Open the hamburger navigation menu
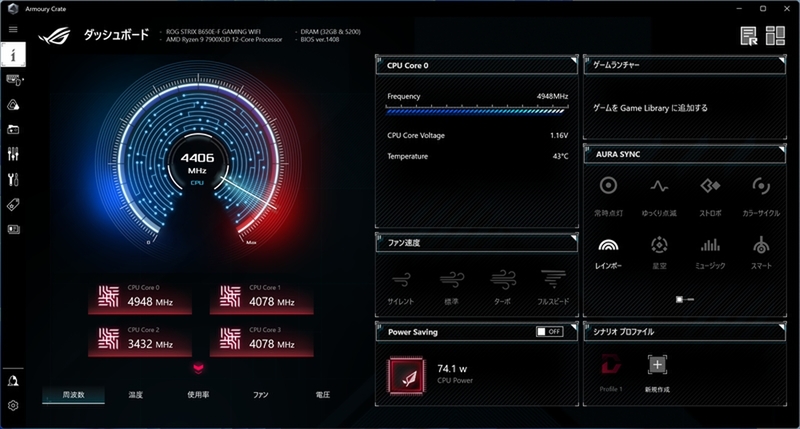 [x=13, y=30]
